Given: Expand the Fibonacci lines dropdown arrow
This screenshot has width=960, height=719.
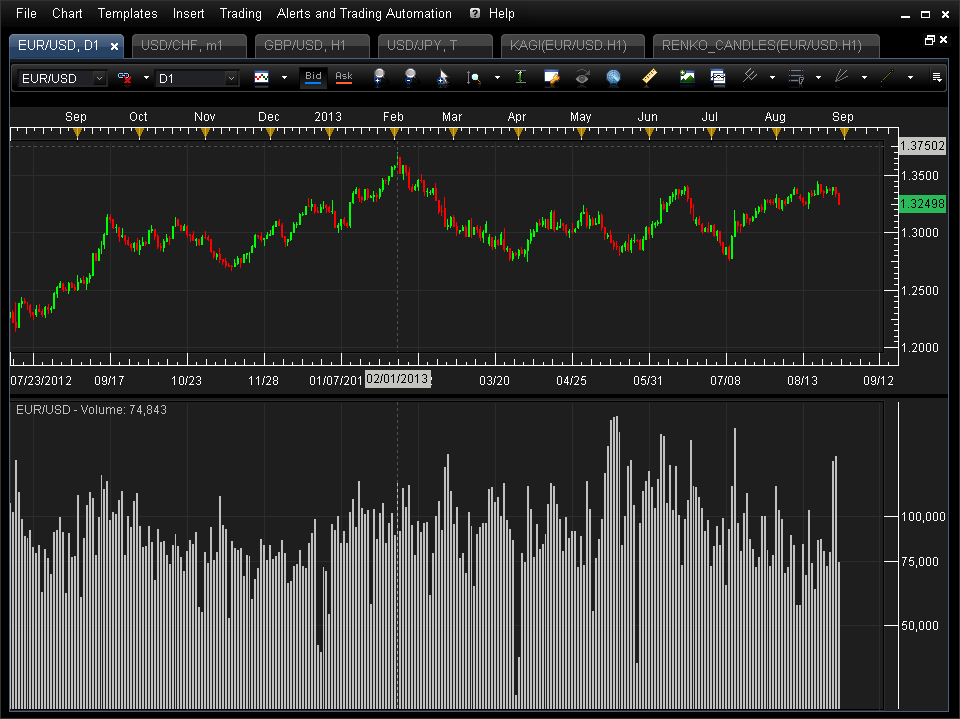Looking at the screenshot, I should [819, 78].
